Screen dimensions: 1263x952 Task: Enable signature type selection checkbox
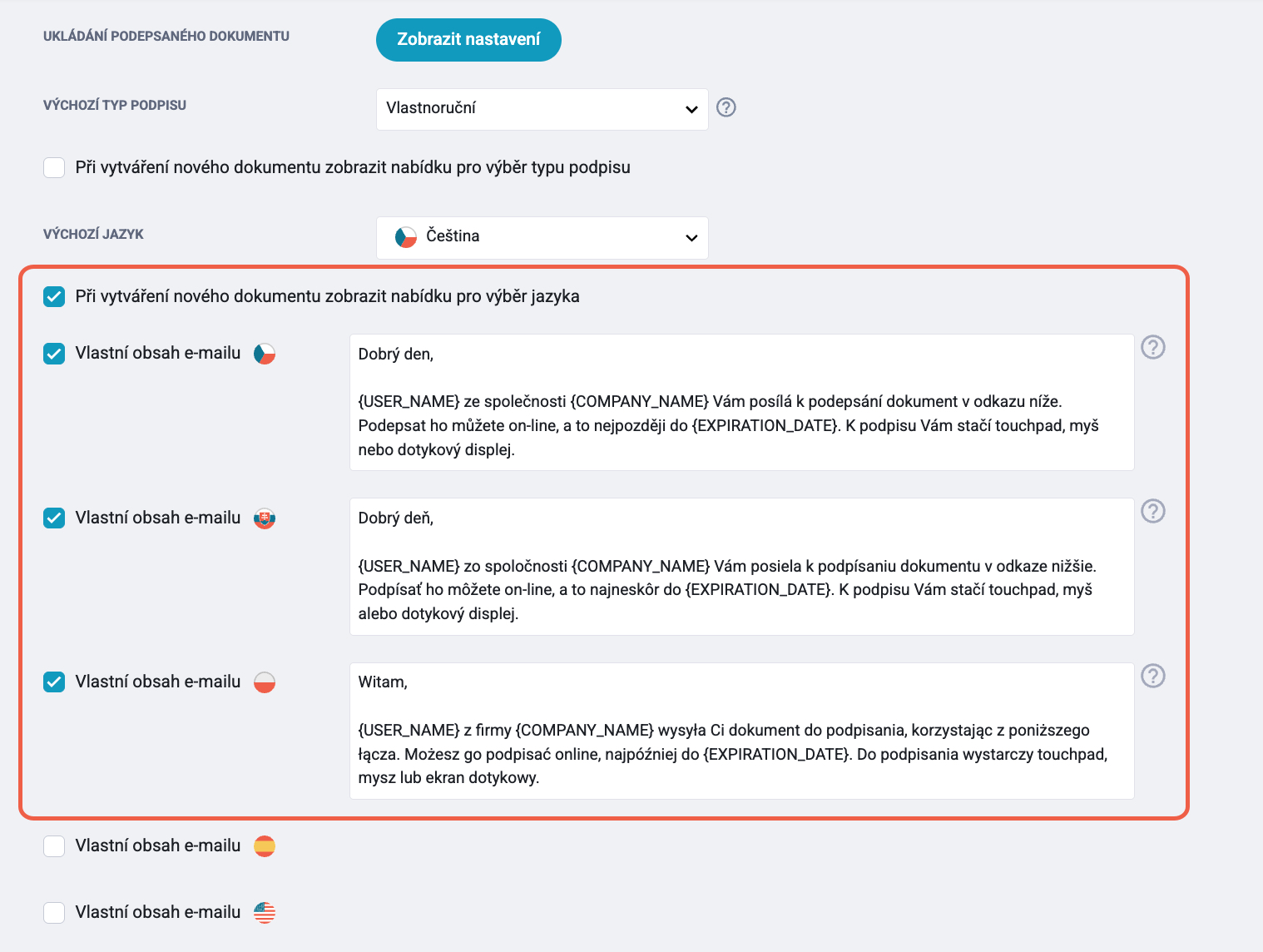[x=54, y=167]
